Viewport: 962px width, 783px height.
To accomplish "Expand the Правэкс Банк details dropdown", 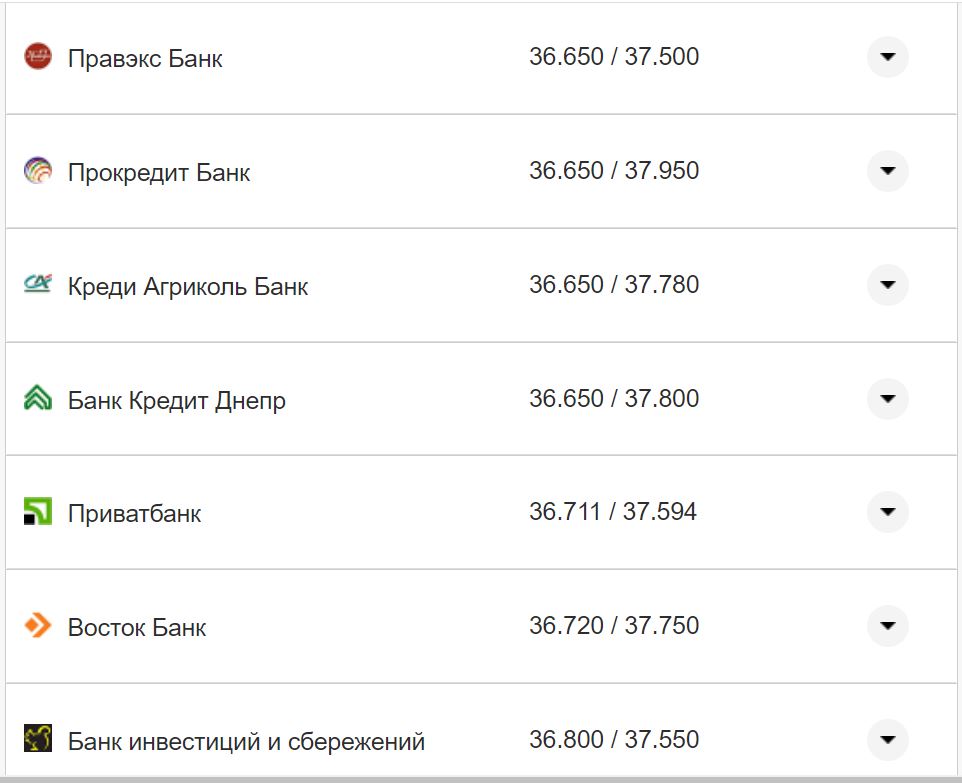I will (887, 57).
